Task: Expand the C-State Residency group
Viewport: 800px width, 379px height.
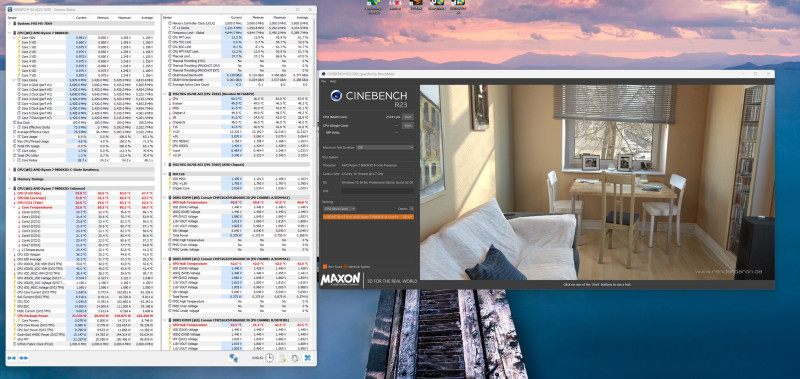Action: tap(9, 169)
